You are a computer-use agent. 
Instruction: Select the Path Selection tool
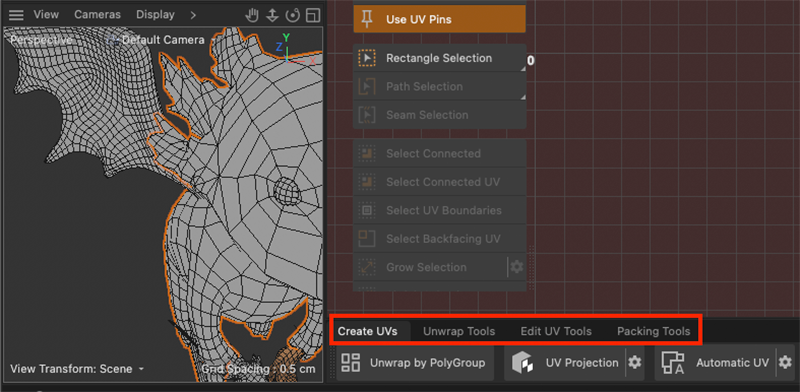click(439, 86)
